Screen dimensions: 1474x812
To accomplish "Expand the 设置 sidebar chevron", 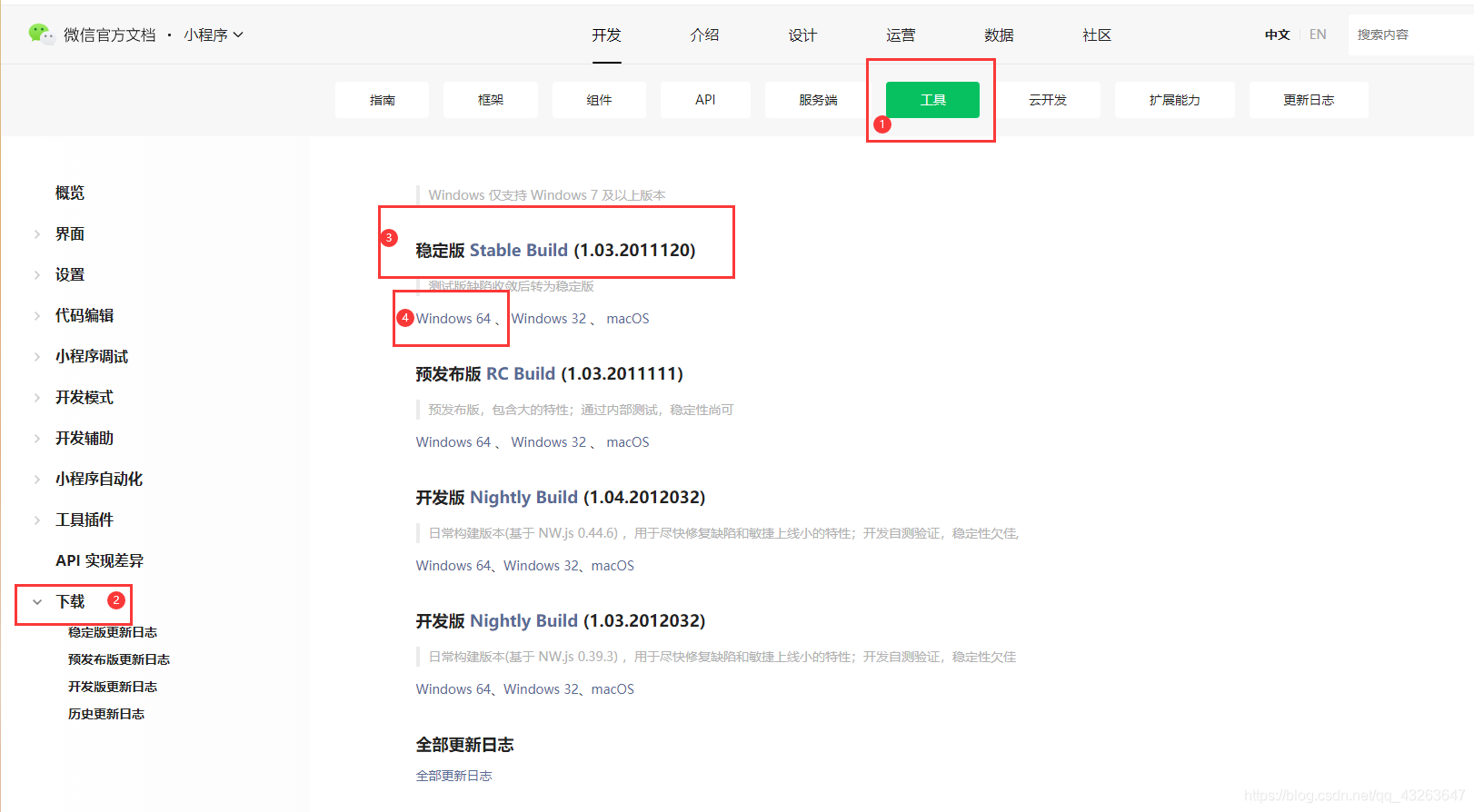I will (x=37, y=275).
